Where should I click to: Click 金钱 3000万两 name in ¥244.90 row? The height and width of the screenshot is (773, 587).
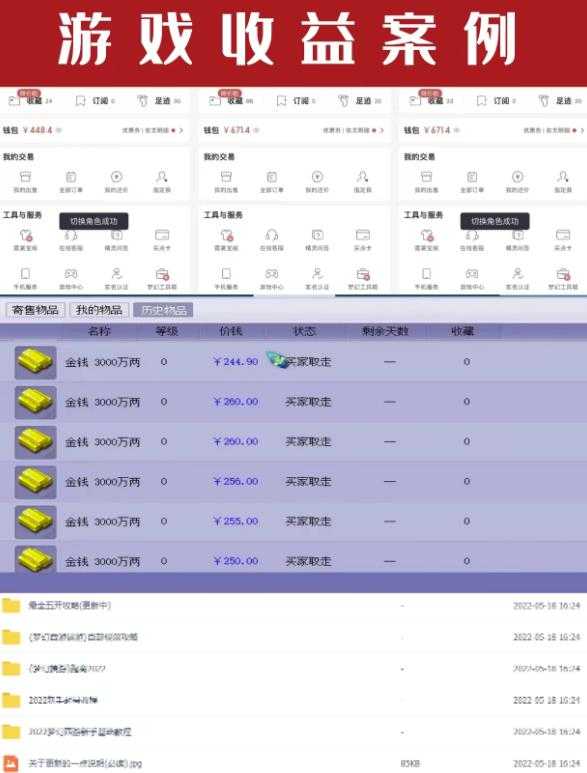[x=103, y=362]
